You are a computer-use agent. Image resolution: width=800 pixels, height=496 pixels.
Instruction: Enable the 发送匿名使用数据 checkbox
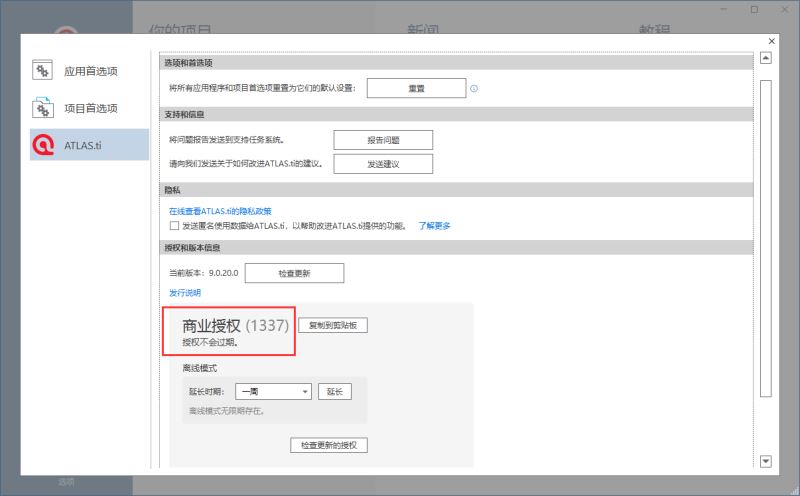click(174, 226)
